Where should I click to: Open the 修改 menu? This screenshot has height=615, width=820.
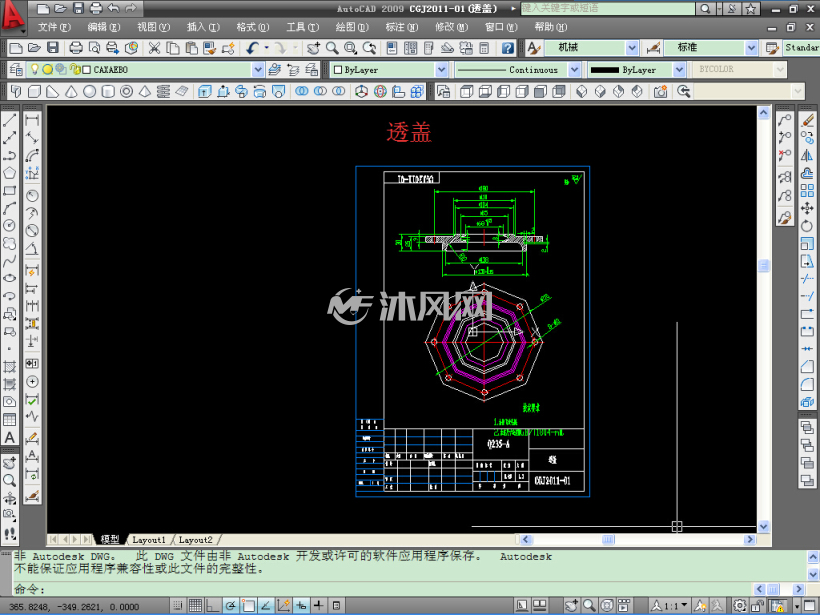coord(451,27)
